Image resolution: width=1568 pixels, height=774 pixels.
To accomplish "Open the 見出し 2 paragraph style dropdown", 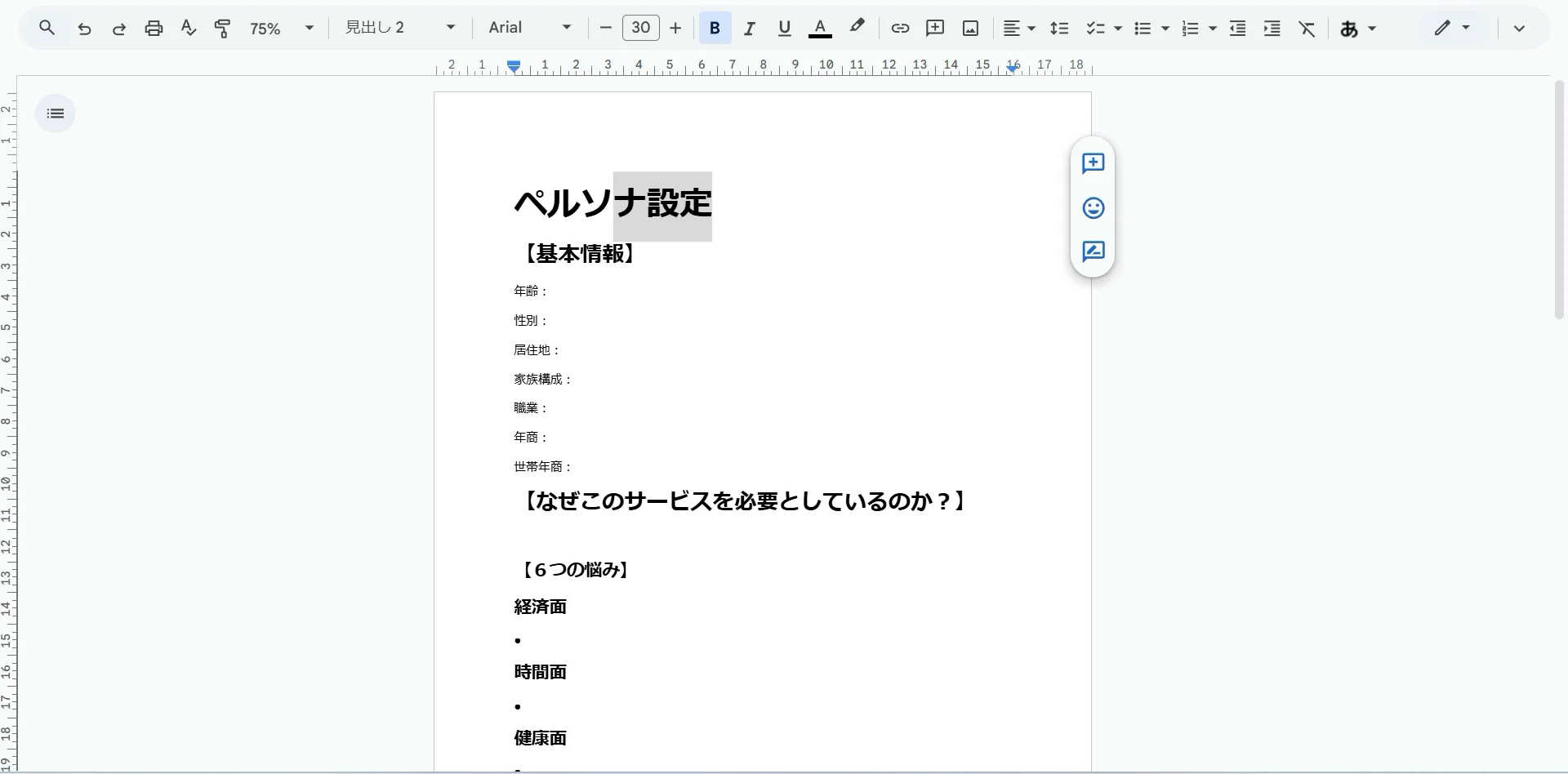I will [400, 28].
